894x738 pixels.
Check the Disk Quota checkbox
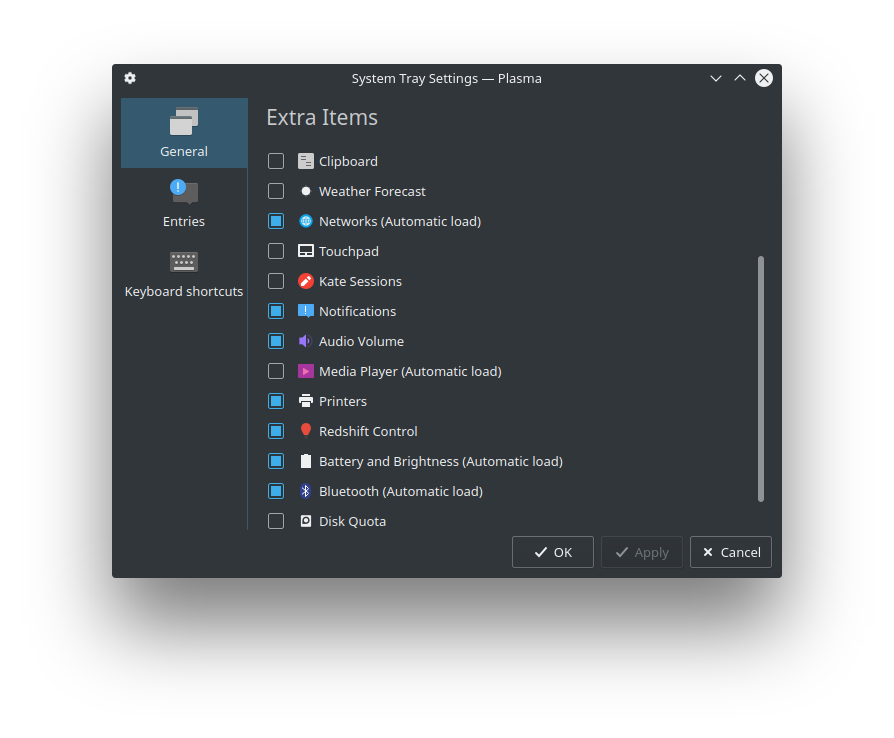coord(276,521)
